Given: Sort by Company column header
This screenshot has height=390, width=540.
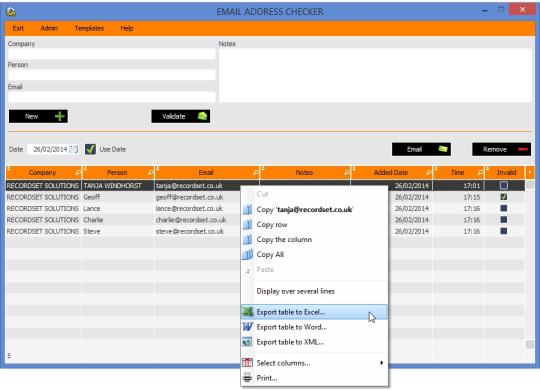Looking at the screenshot, I should tap(42, 172).
